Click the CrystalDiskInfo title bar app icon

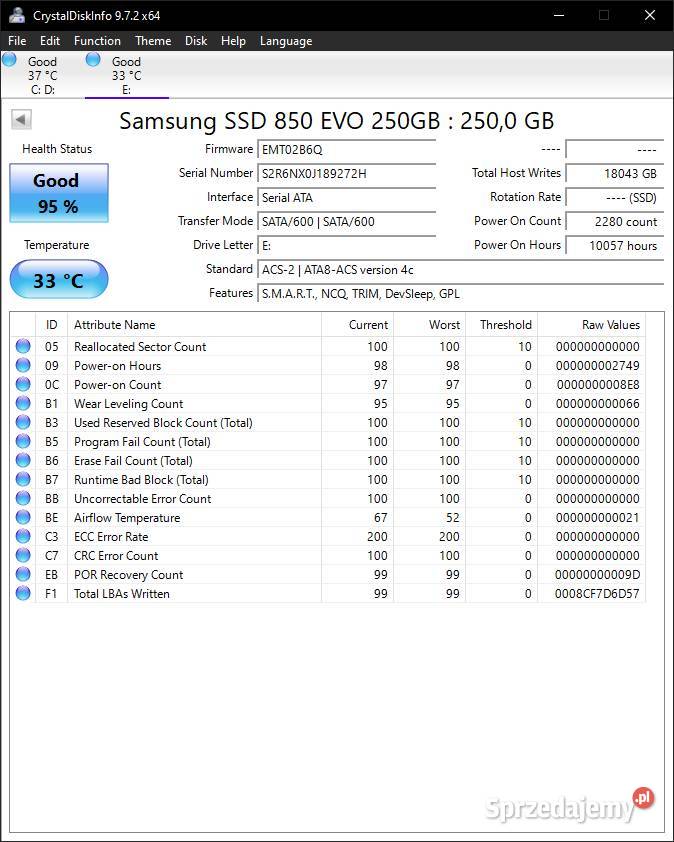[x=17, y=15]
